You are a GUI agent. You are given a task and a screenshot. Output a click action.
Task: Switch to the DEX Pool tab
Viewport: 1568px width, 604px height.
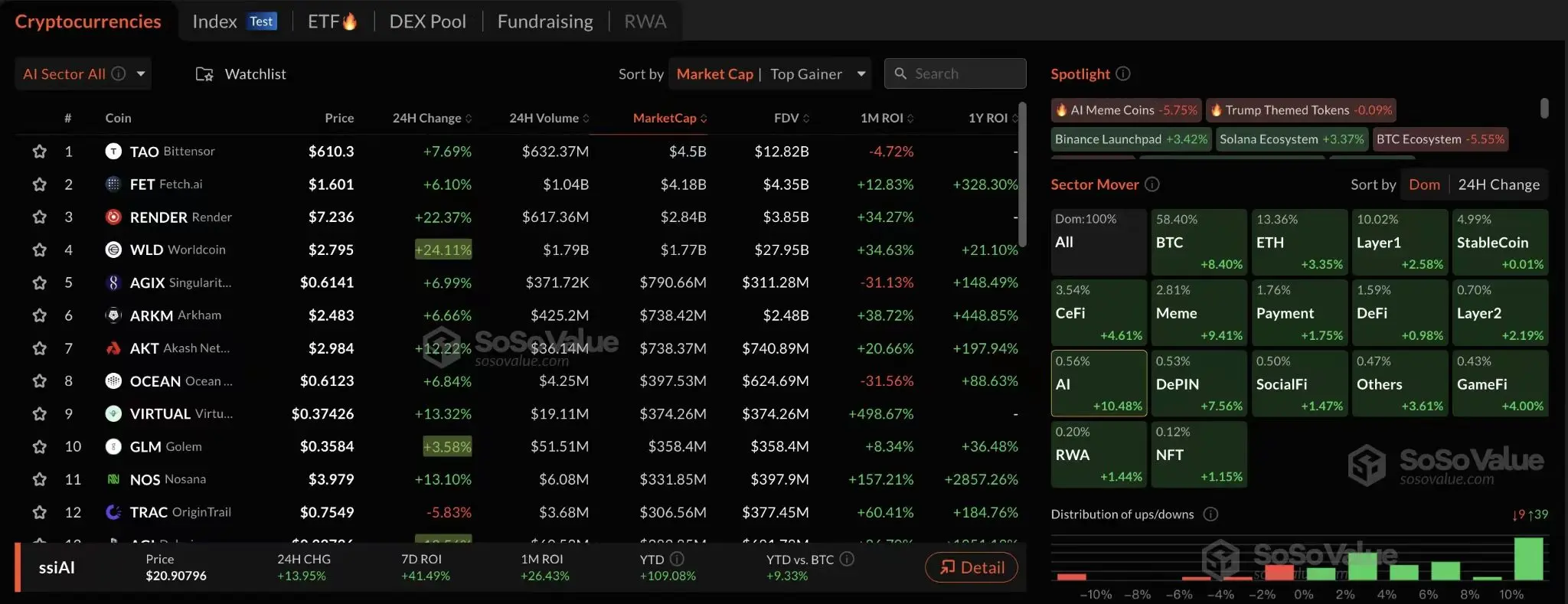click(x=427, y=21)
